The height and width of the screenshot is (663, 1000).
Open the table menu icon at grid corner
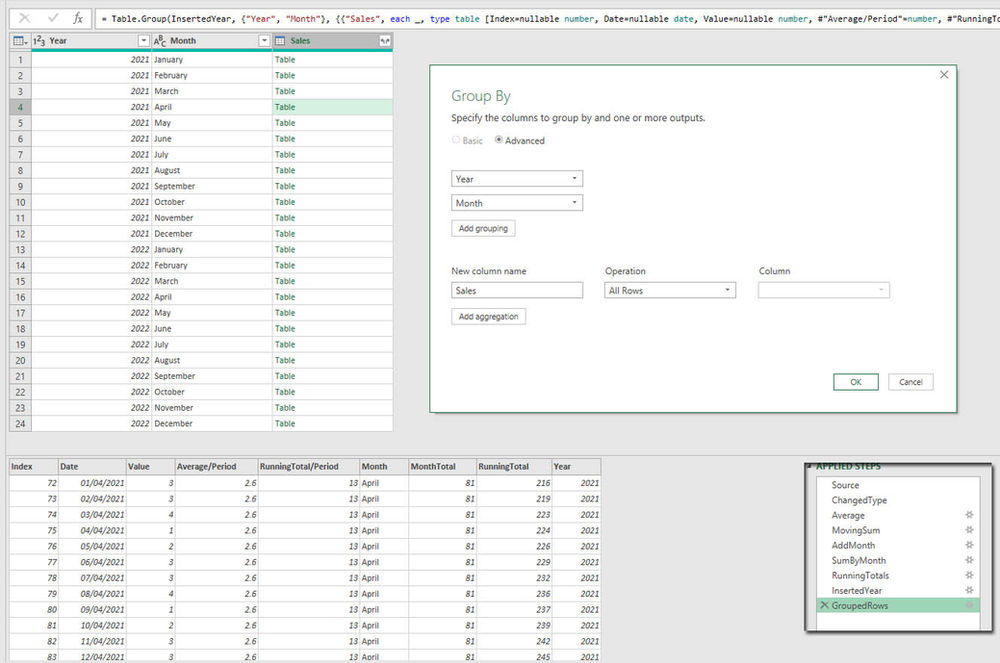18,40
